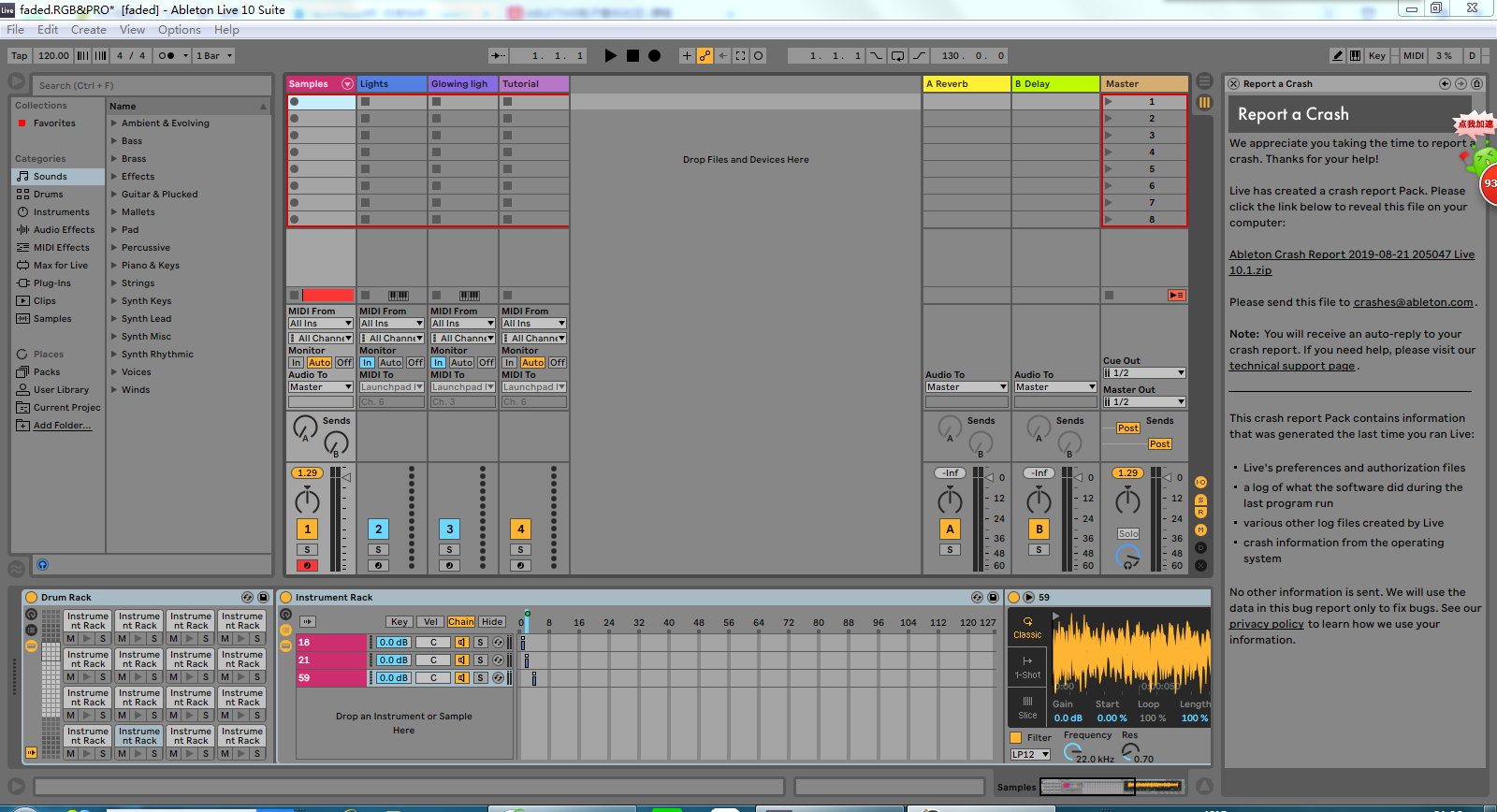This screenshot has width=1497, height=812.
Task: Show or hide the browser sidebar
Action: click(x=17, y=82)
